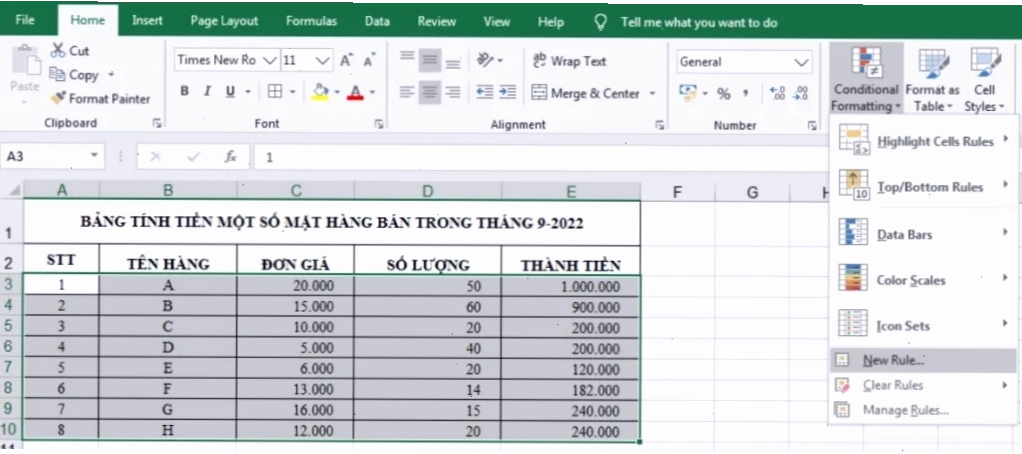Click the Cut scissors icon
Viewport: 1022px width, 454px height.
[58, 50]
